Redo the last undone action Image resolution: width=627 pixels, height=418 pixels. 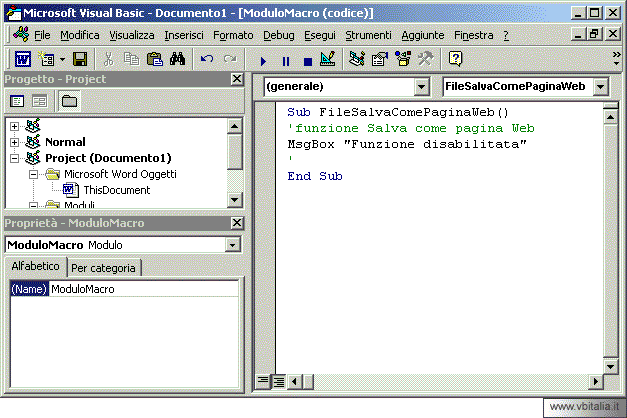(230, 60)
